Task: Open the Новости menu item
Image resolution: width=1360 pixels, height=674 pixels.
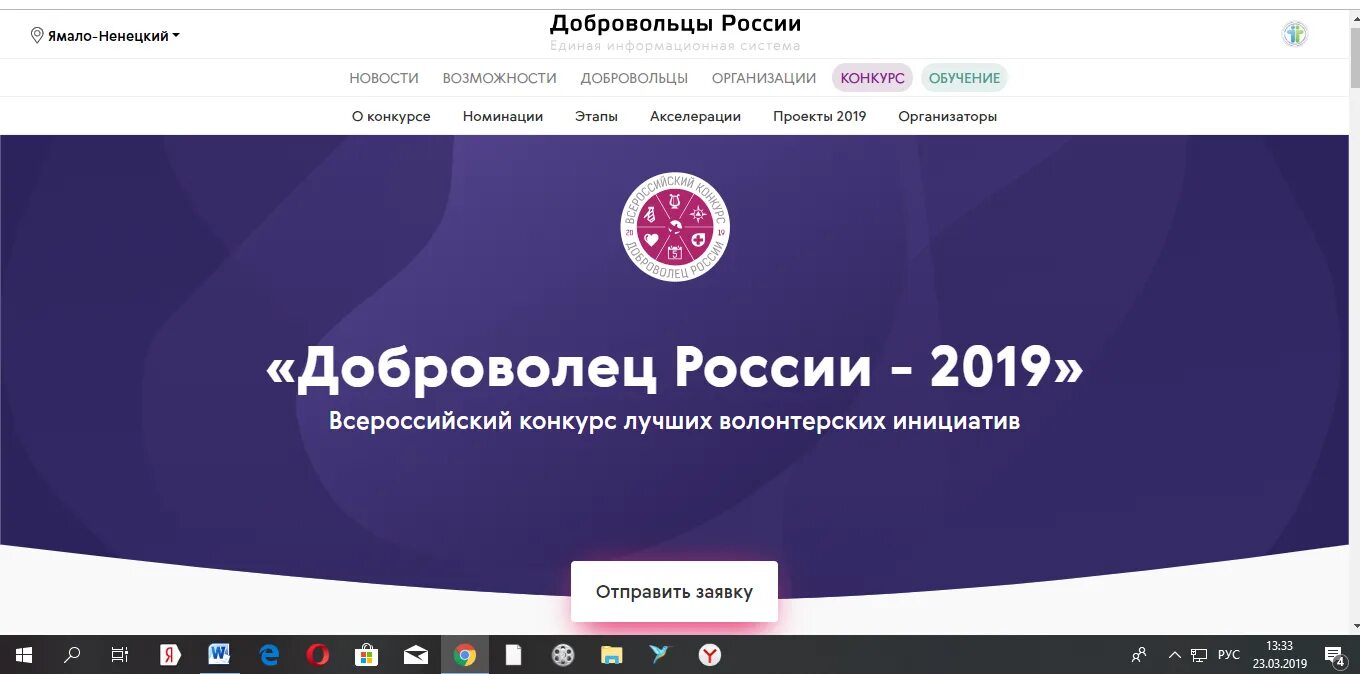Action: 384,78
